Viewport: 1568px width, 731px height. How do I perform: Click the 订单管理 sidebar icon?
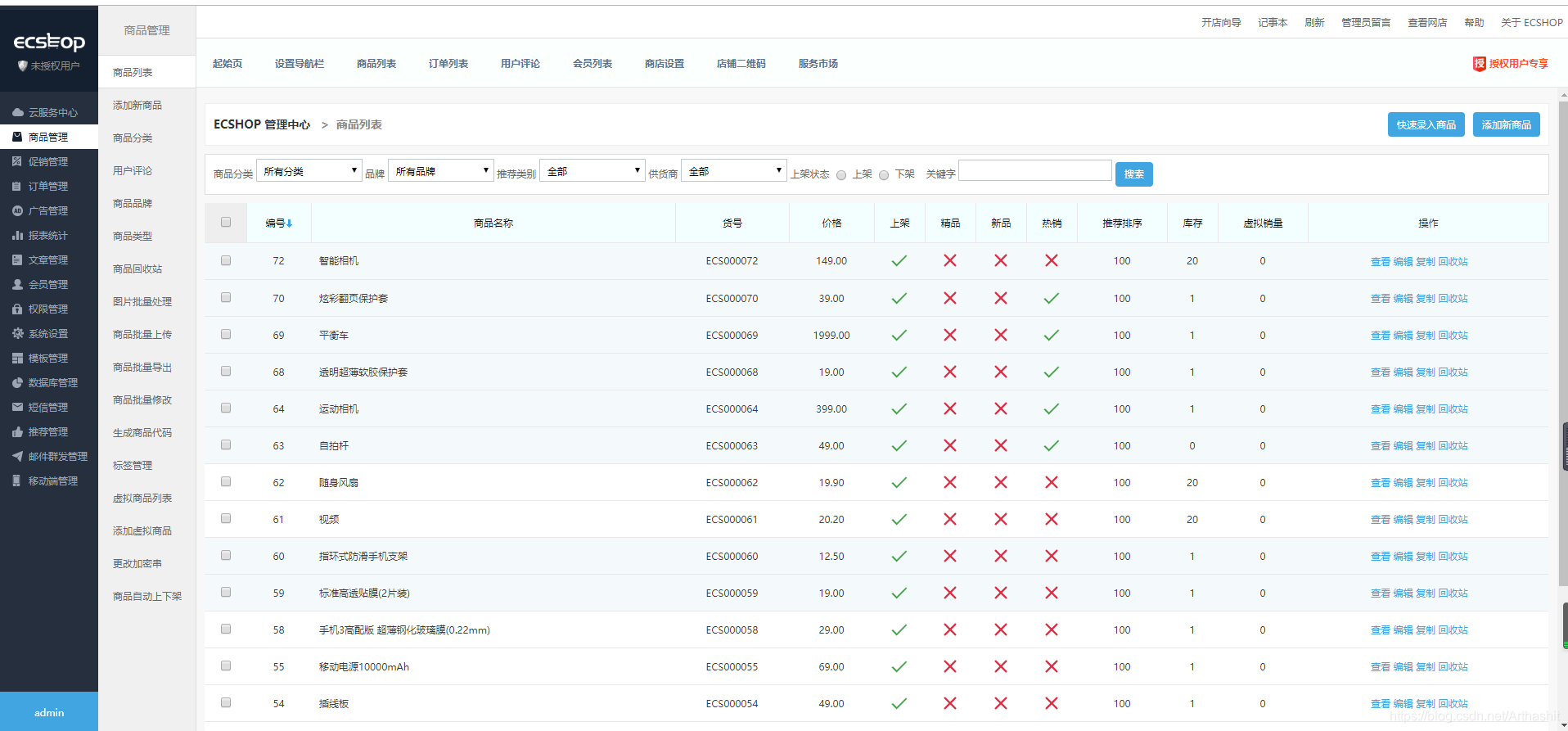pos(17,186)
